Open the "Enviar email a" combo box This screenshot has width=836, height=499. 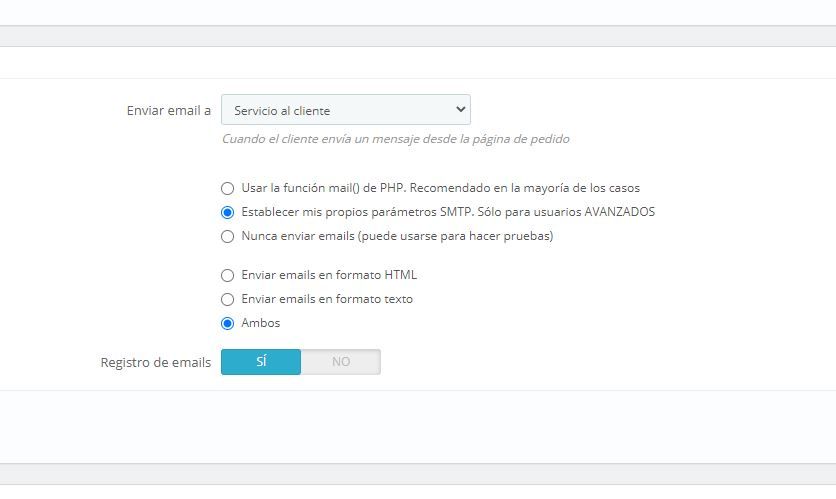point(345,110)
